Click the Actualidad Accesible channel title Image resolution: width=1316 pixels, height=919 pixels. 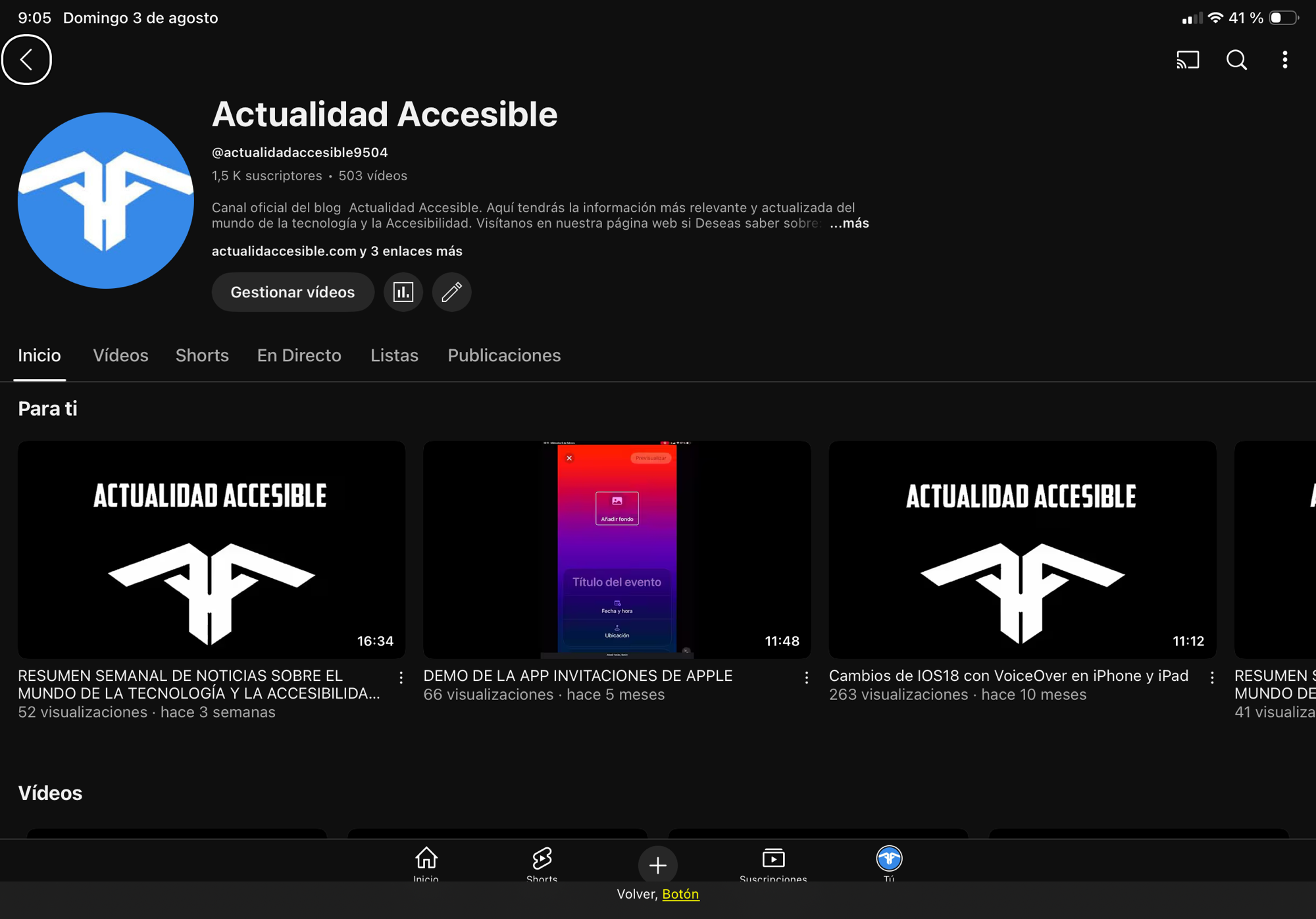(384, 114)
